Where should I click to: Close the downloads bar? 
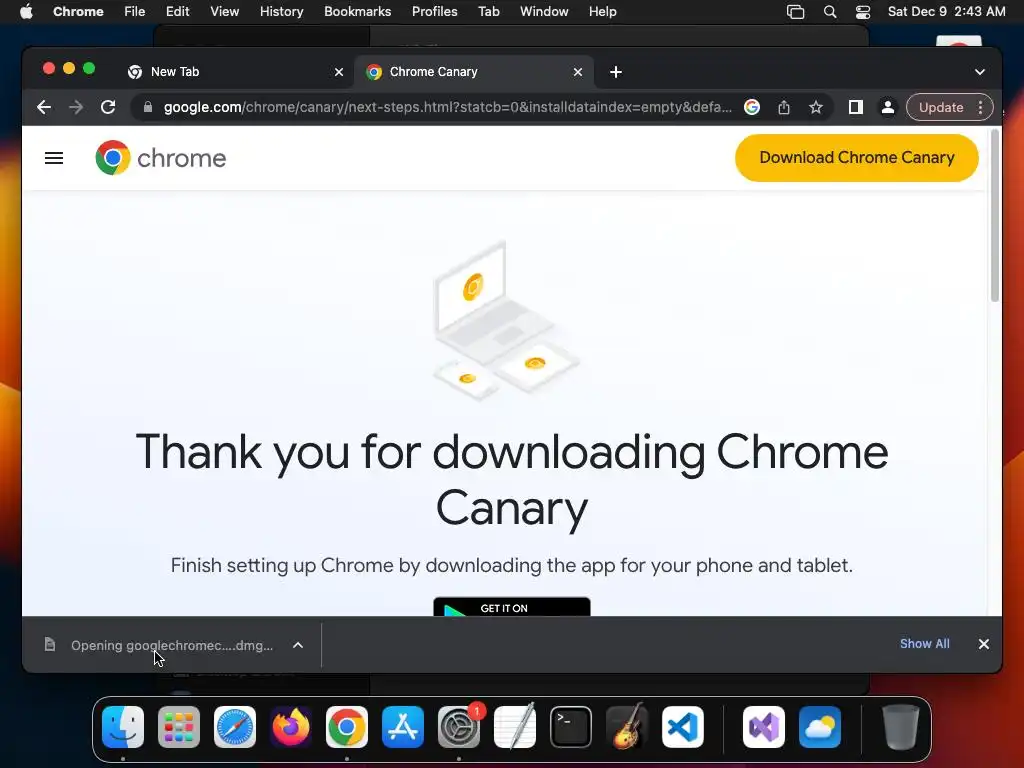[x=984, y=644]
